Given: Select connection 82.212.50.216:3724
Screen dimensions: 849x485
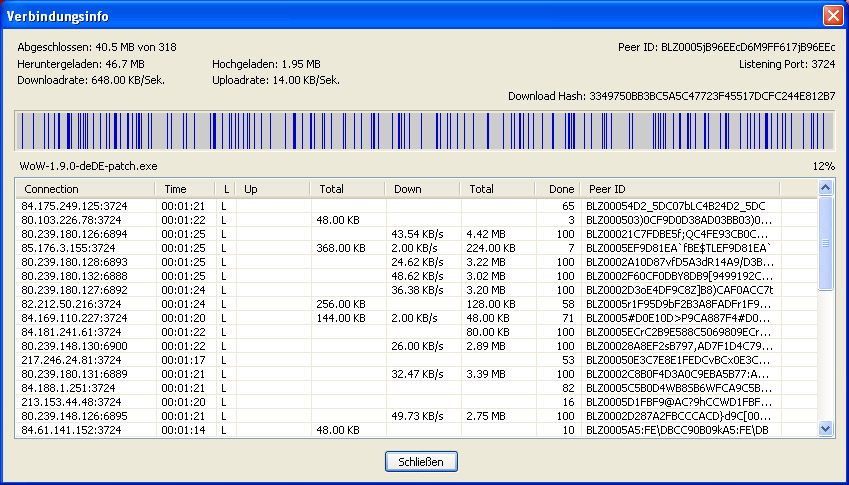Looking at the screenshot, I should point(416,304).
